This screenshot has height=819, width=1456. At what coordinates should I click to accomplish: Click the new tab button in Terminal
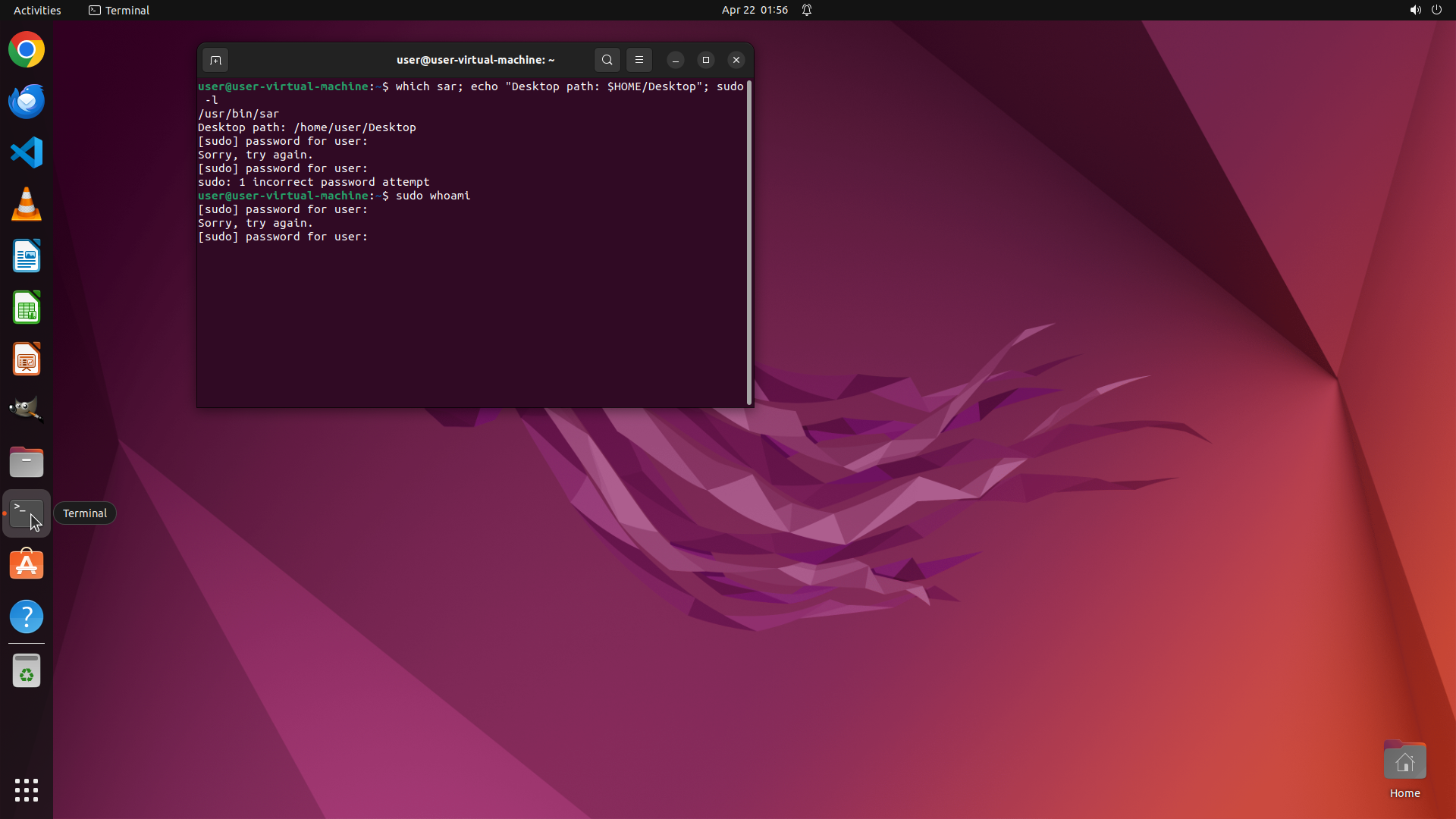[215, 60]
